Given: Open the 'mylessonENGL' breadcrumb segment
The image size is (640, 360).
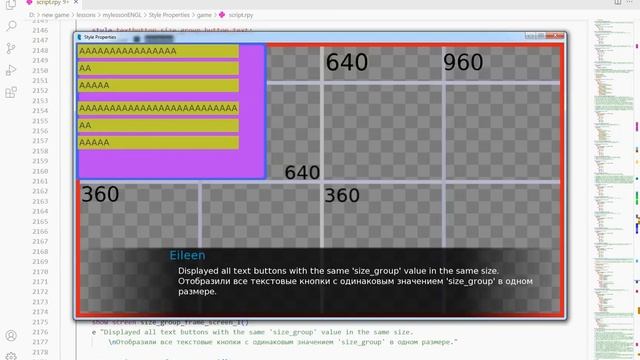Looking at the screenshot, I should pyautogui.click(x=122, y=15).
